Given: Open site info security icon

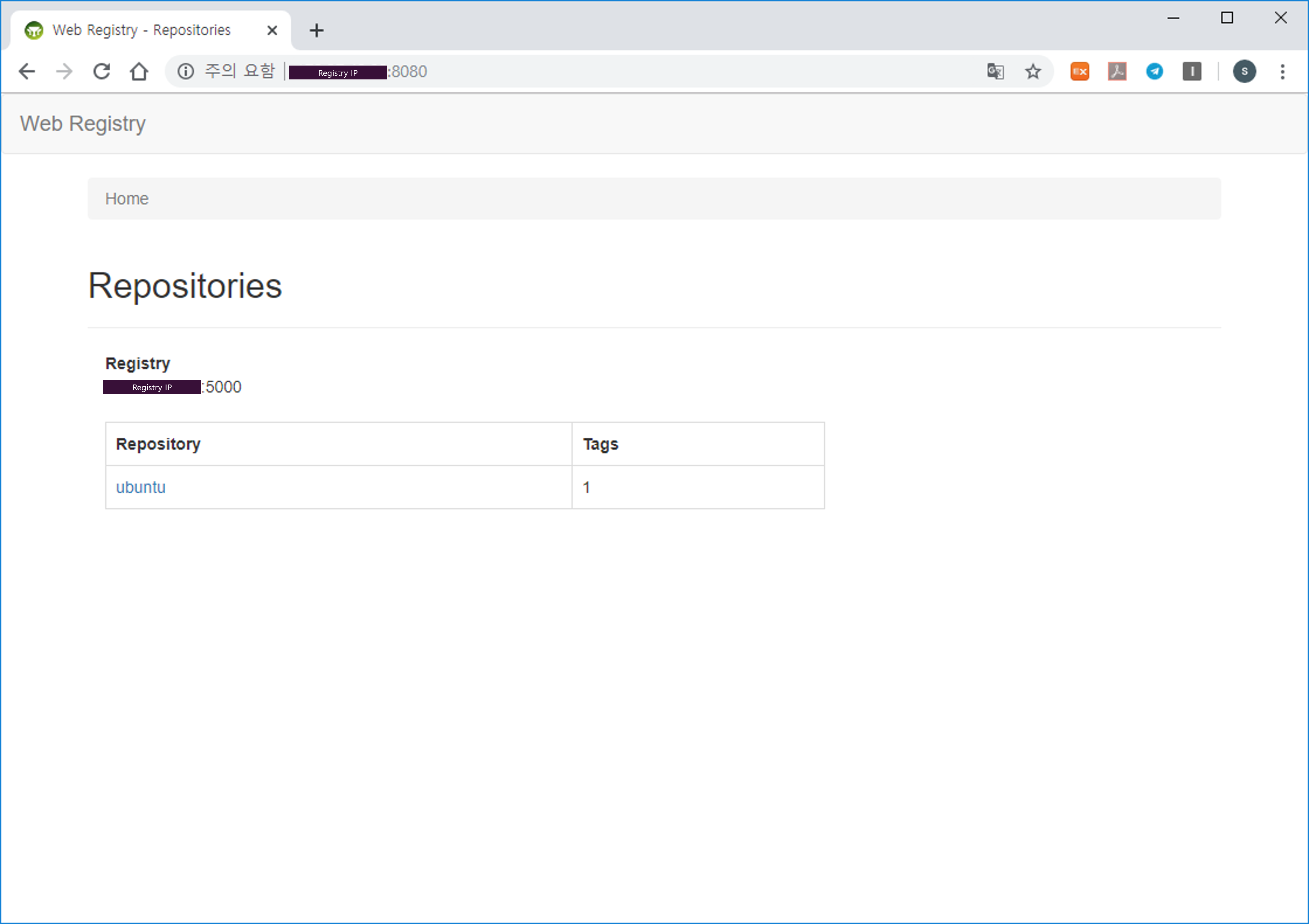Looking at the screenshot, I should click(185, 71).
